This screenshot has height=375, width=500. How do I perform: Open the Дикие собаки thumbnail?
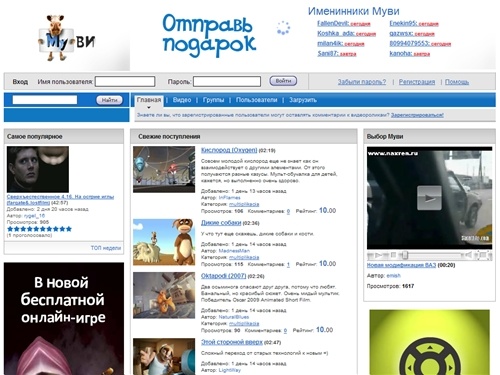(164, 242)
